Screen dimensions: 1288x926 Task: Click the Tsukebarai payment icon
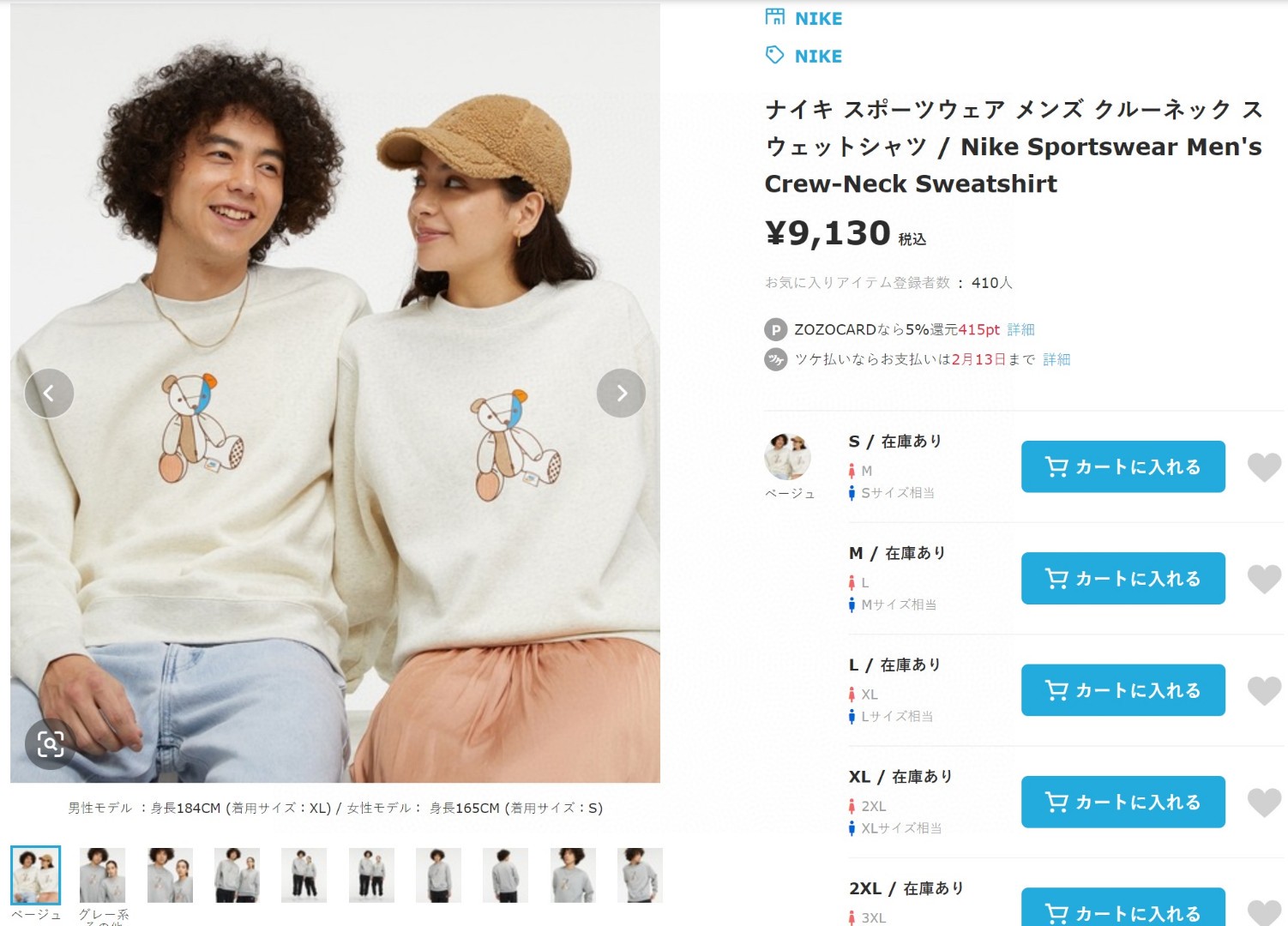775,359
